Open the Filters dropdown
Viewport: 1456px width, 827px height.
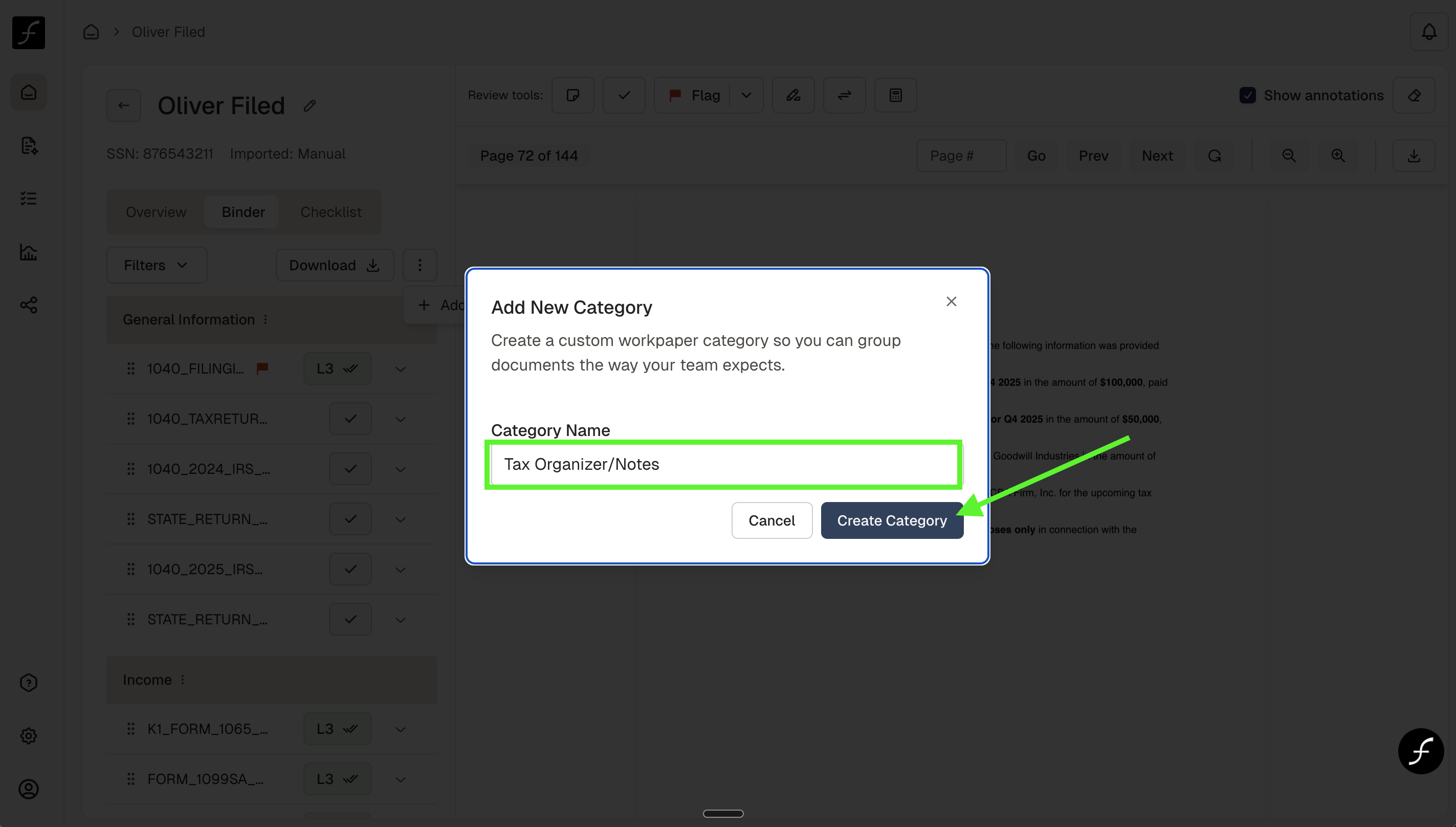coord(157,265)
